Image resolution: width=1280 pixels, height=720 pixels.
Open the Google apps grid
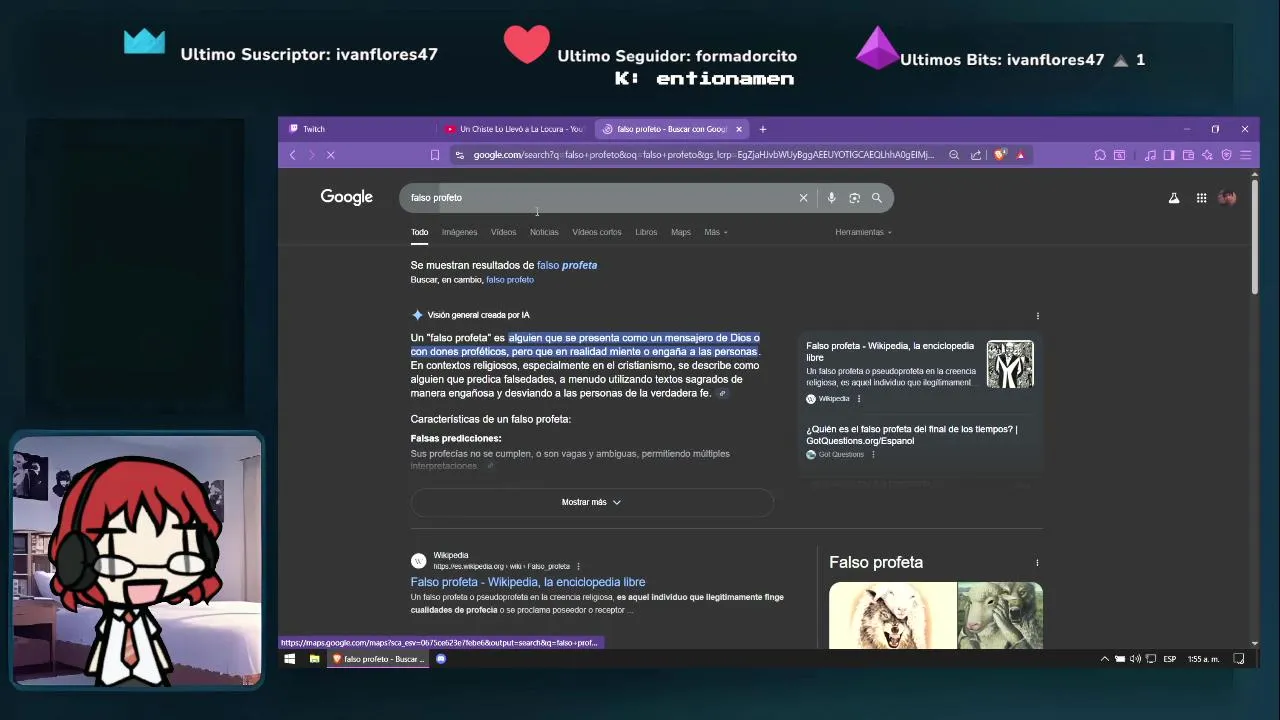tap(1201, 198)
